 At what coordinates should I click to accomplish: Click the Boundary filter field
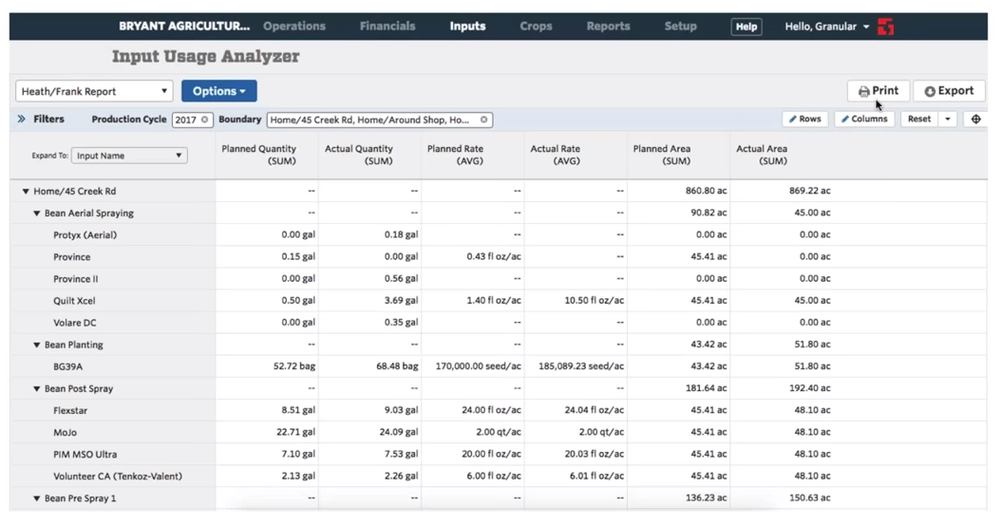click(379, 120)
